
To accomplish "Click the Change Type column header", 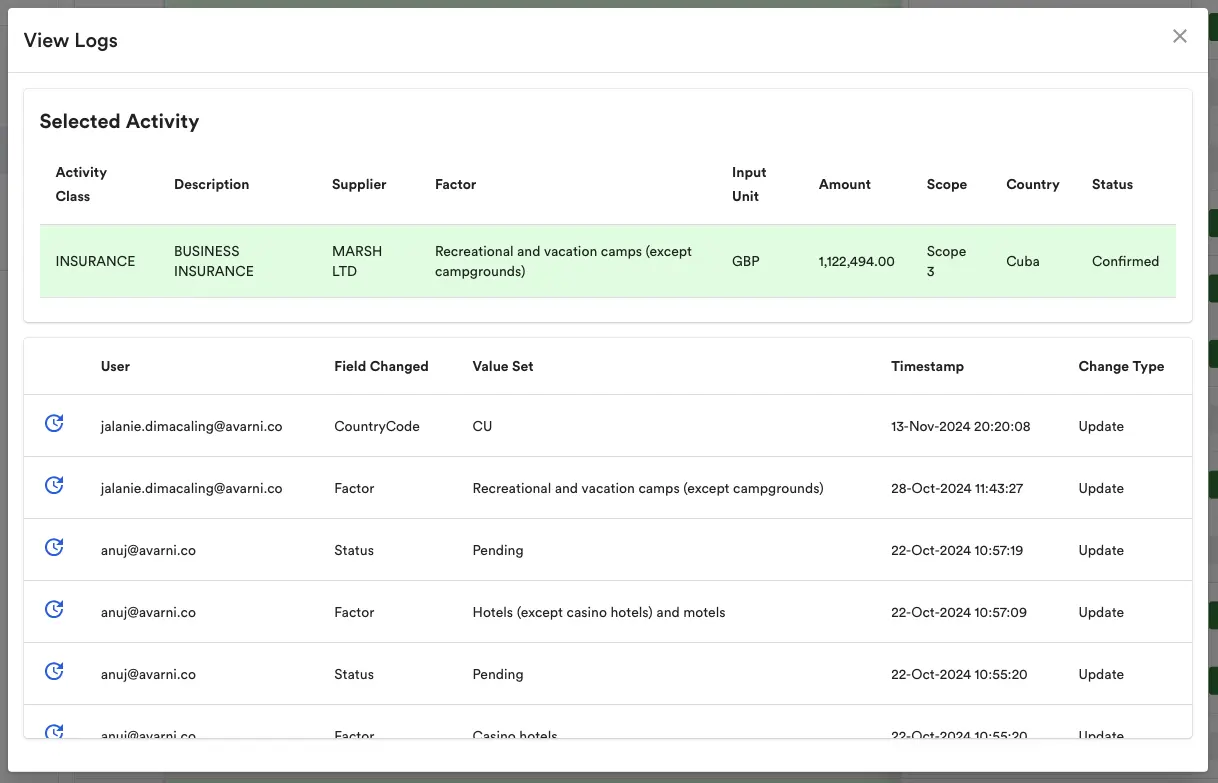I will 1121,366.
